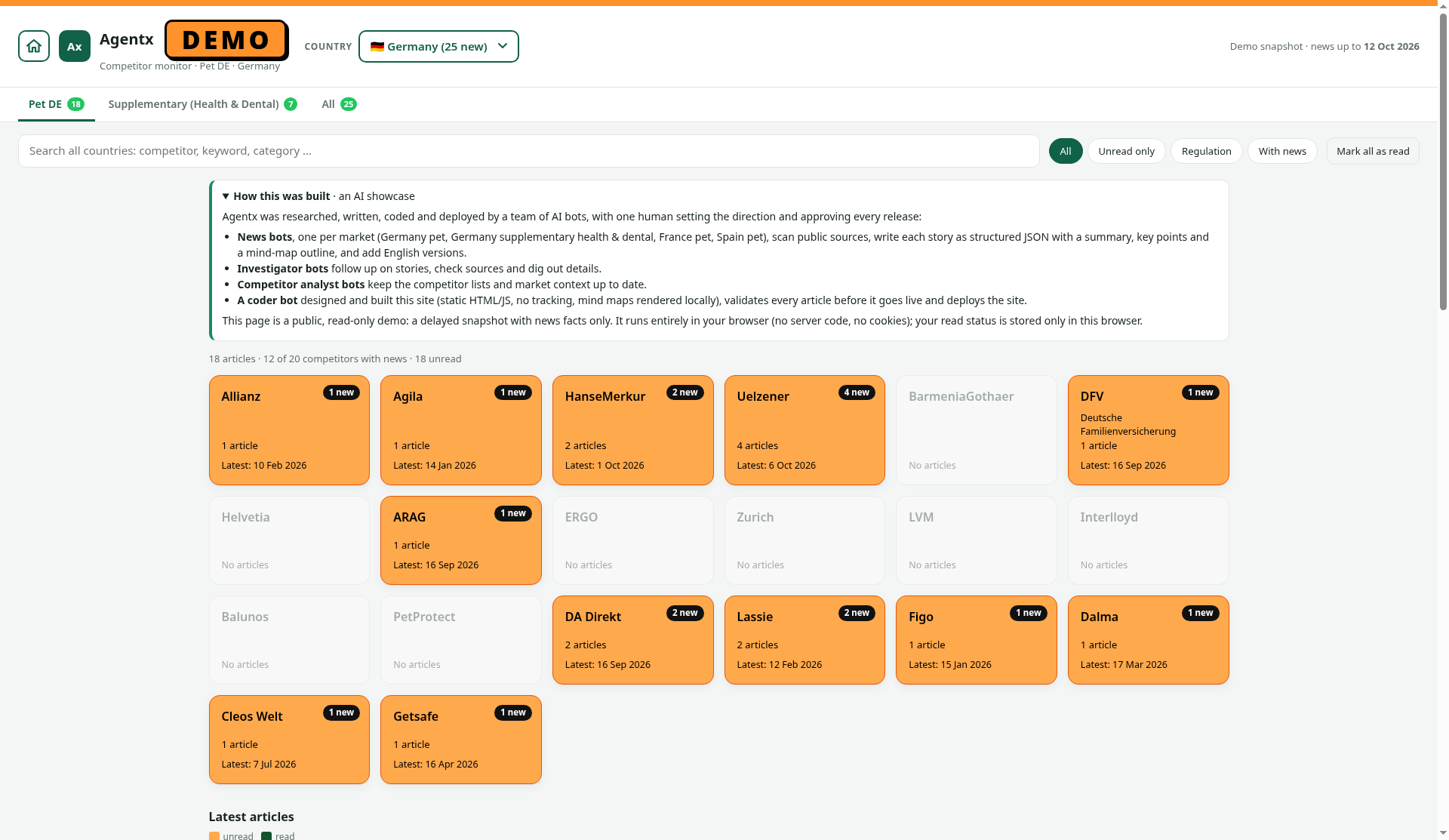Viewport: 1449px width, 840px height.
Task: Open the Germany country dropdown
Action: 438,46
